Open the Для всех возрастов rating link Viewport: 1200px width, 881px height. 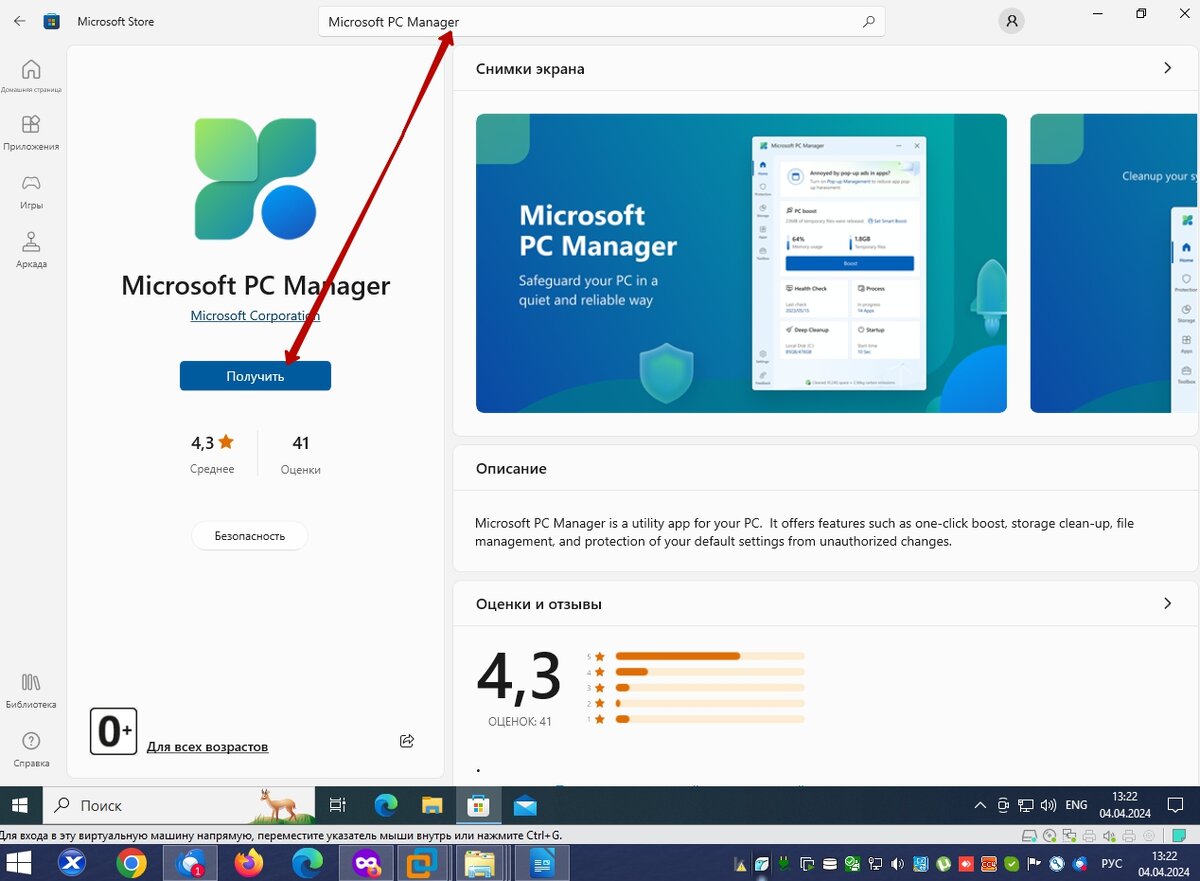click(207, 747)
